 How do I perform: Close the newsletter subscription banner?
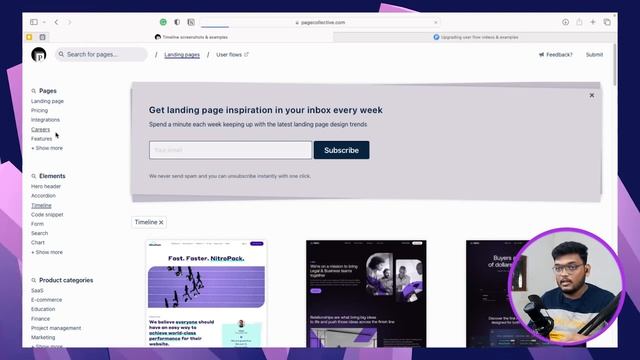pyautogui.click(x=592, y=95)
